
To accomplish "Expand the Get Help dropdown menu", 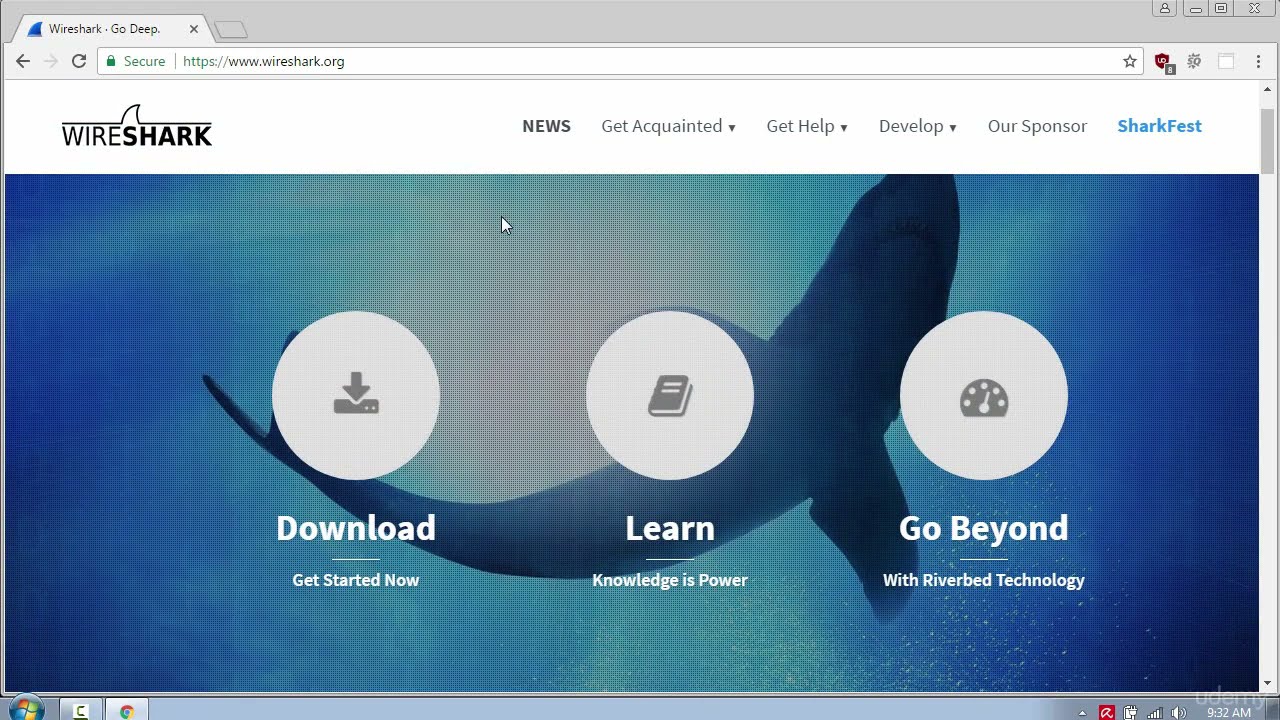I will click(x=807, y=126).
